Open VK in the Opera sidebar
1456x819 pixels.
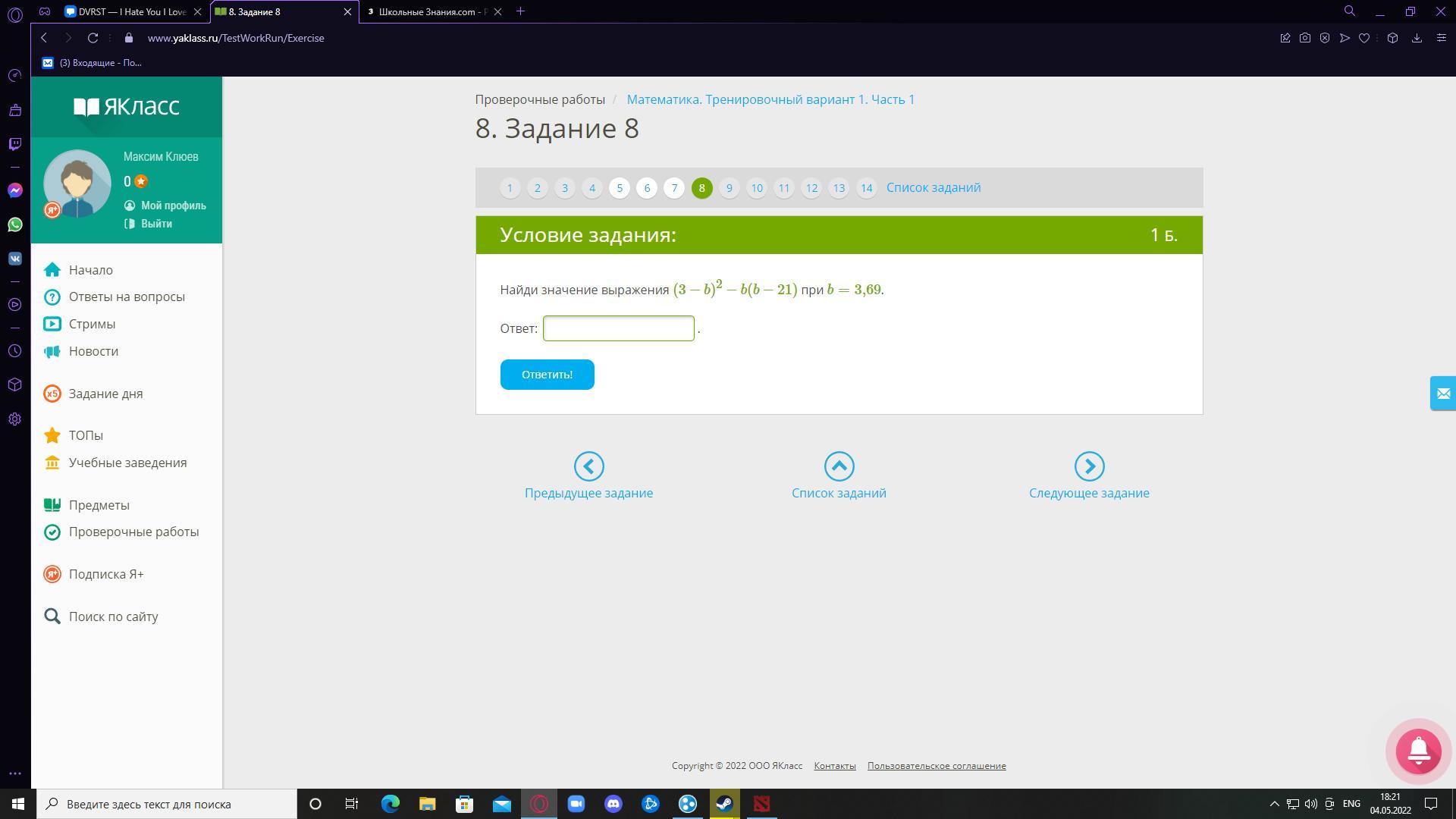tap(14, 259)
